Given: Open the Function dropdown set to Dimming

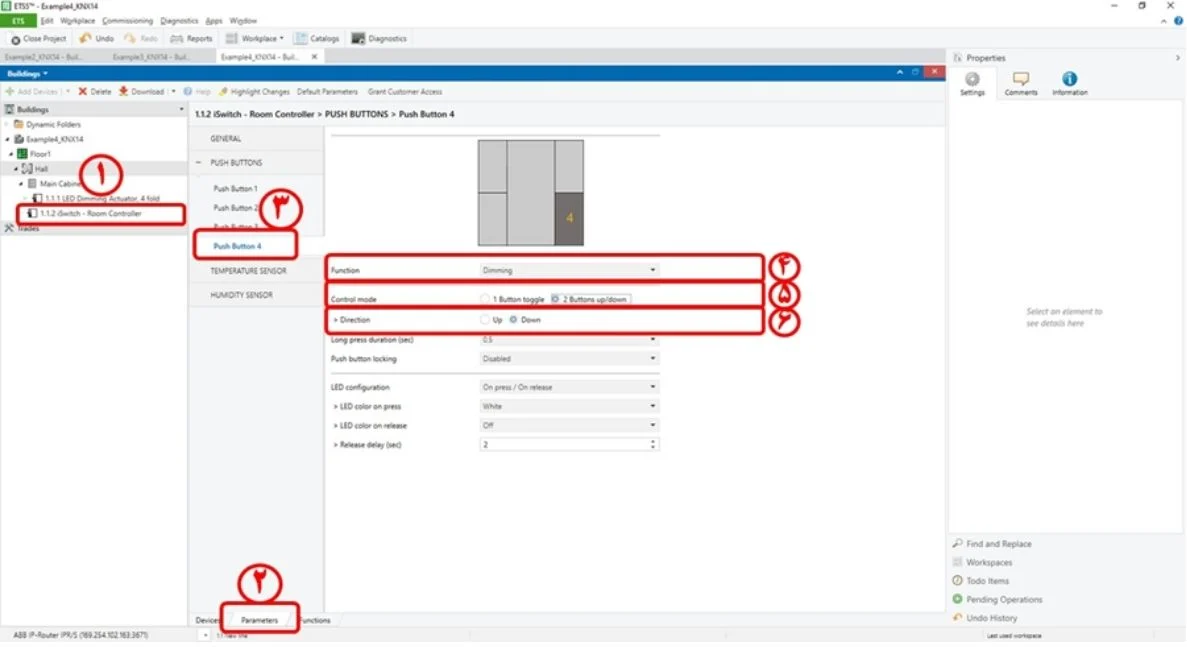Looking at the screenshot, I should [x=569, y=270].
